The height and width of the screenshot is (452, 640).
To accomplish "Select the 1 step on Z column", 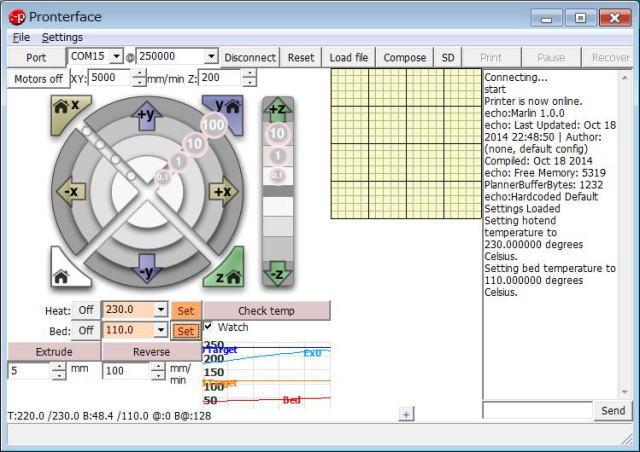I will tap(278, 156).
